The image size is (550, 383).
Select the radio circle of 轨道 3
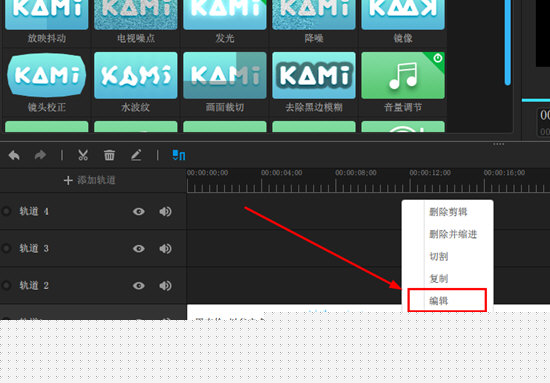pyautogui.click(x=6, y=249)
